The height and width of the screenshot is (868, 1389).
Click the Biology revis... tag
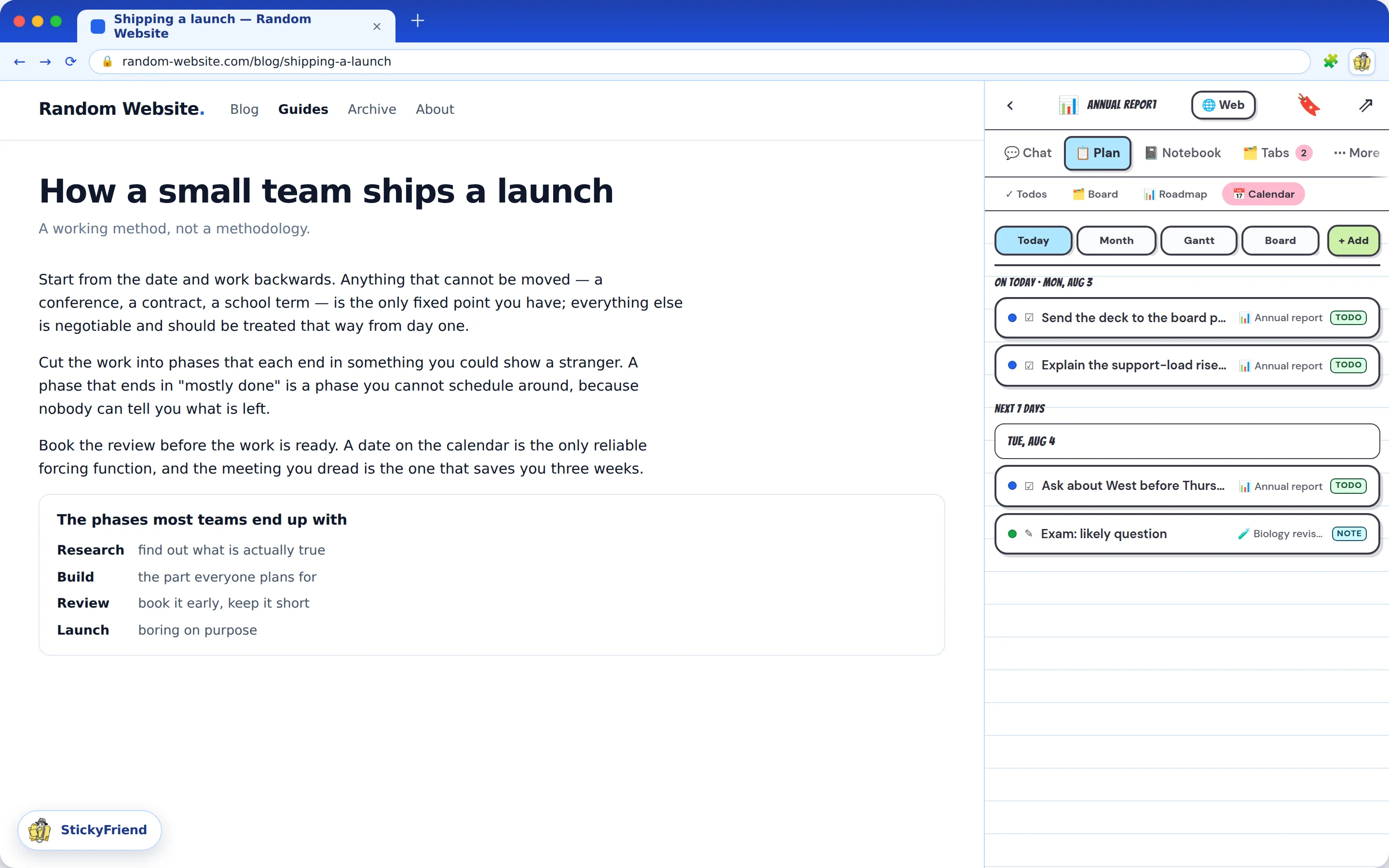tap(1280, 533)
